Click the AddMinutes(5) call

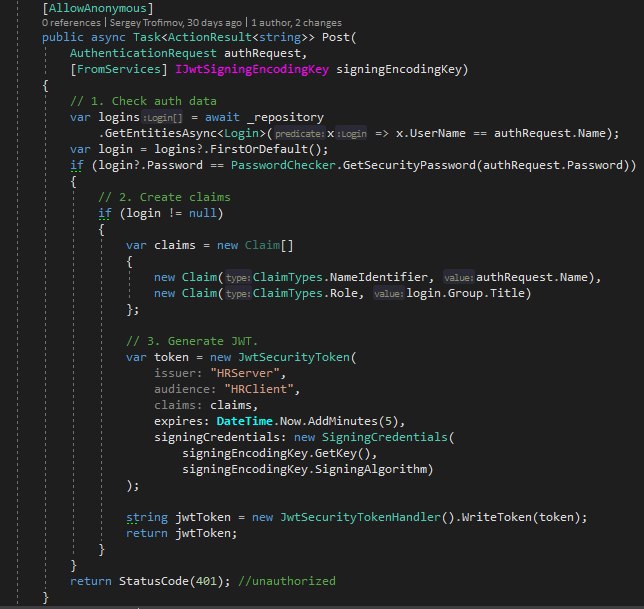tap(353, 421)
